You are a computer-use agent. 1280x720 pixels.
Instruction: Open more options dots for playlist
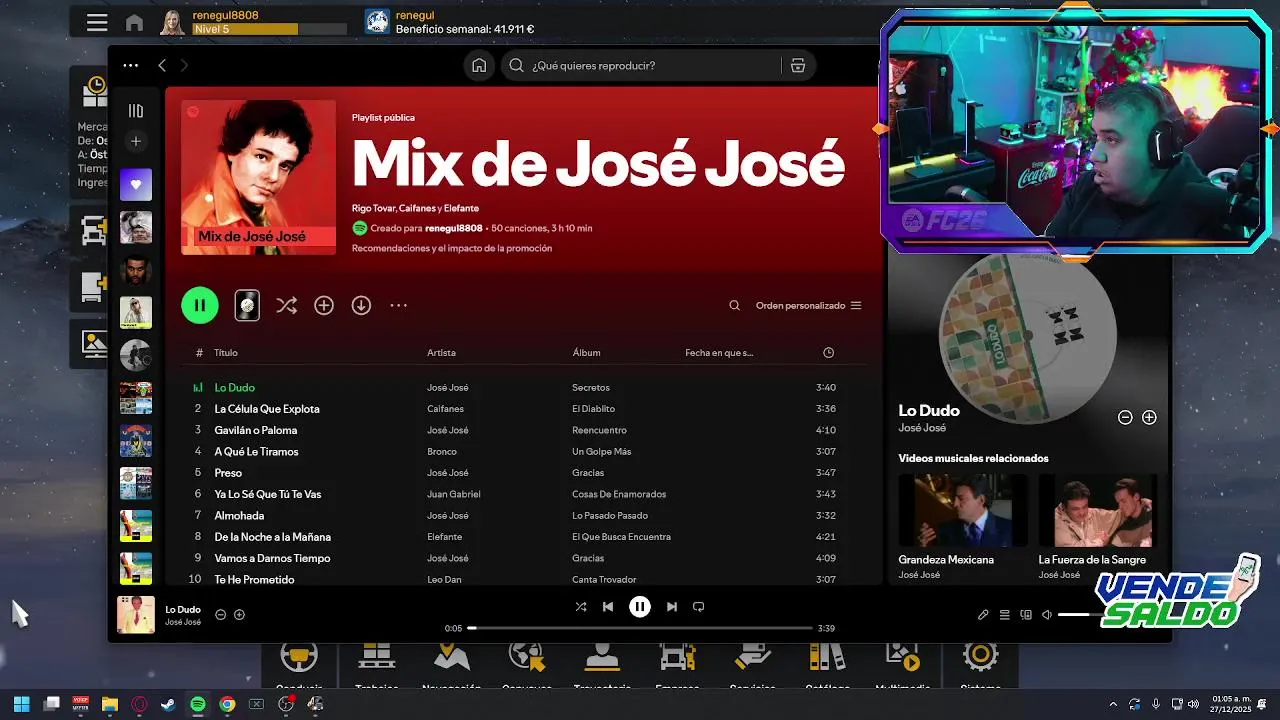pyautogui.click(x=398, y=305)
